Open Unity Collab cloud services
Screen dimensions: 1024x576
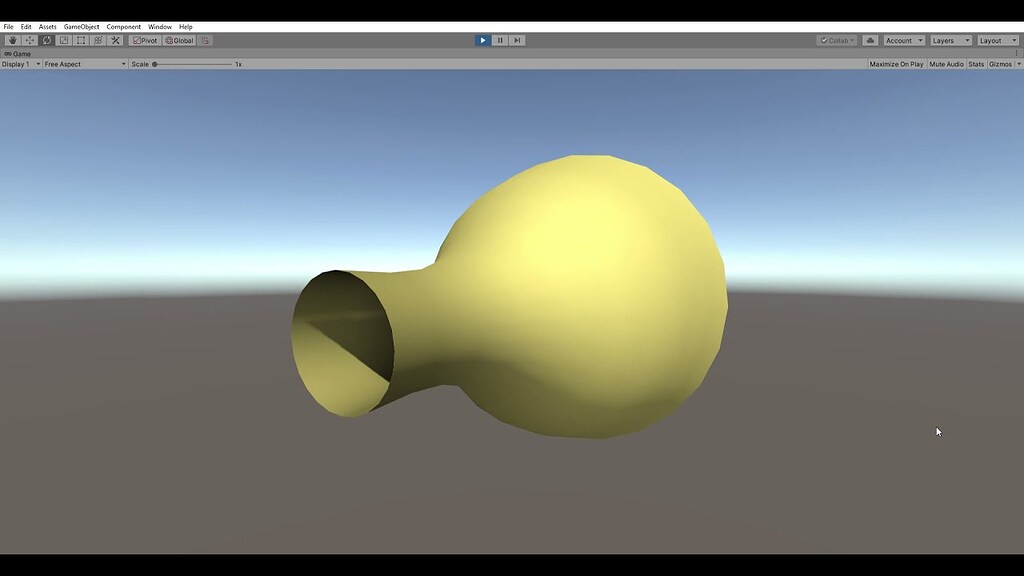coord(871,40)
